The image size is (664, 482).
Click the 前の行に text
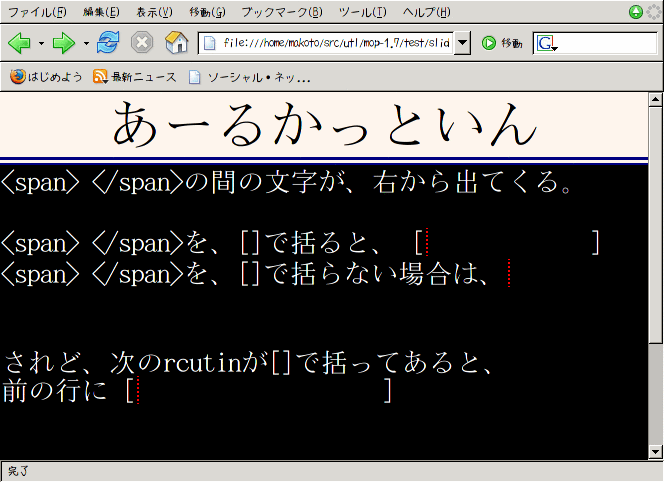54,391
